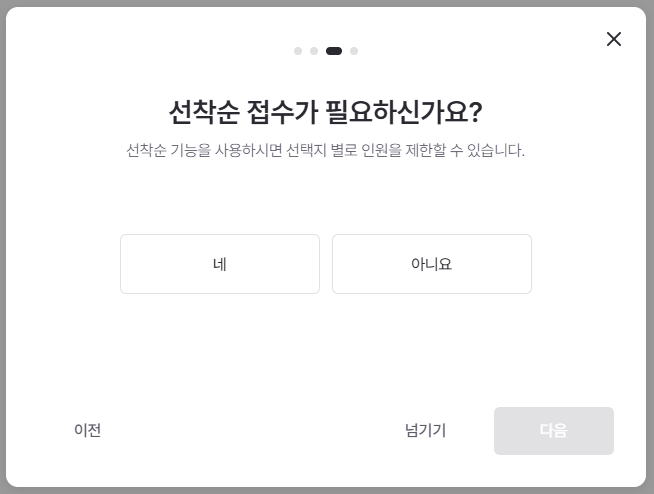Return to the previous wizard step
654x494 pixels.
(88, 430)
